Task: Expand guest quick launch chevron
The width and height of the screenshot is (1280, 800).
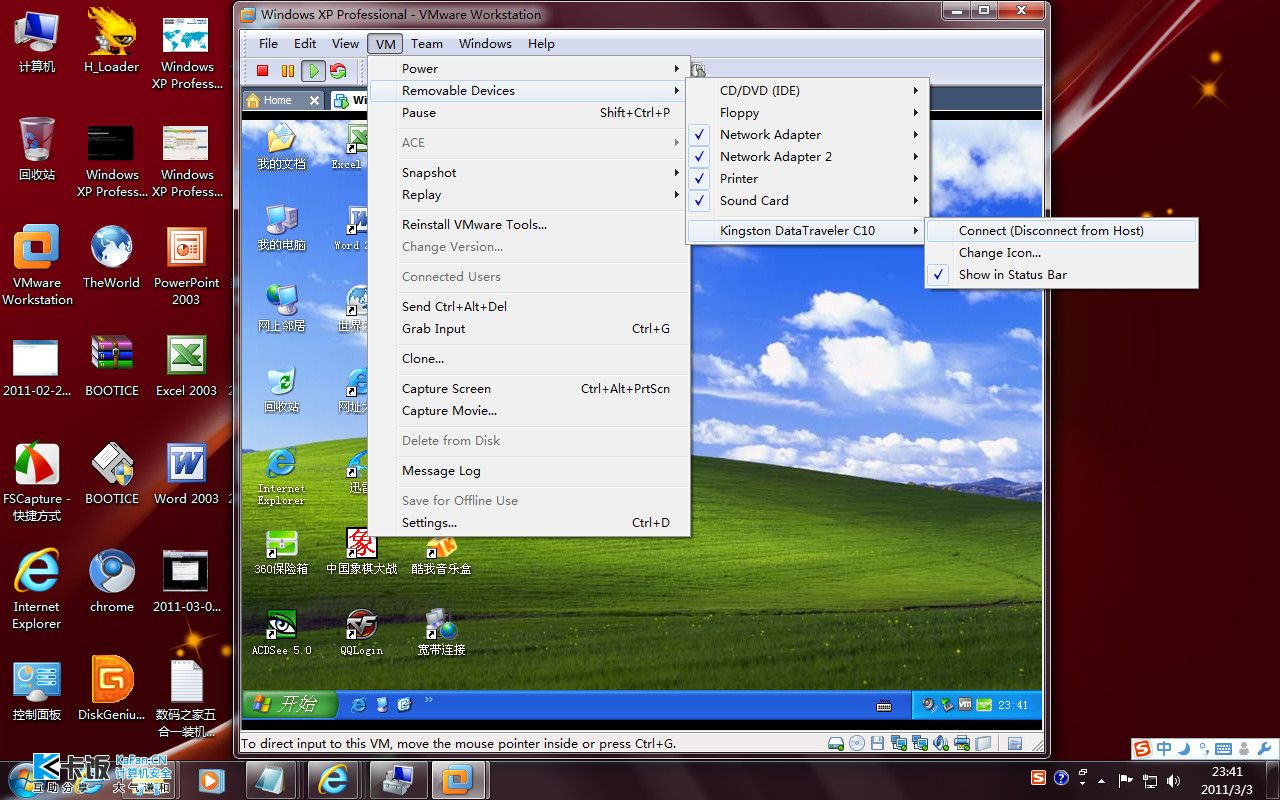Action: point(430,700)
